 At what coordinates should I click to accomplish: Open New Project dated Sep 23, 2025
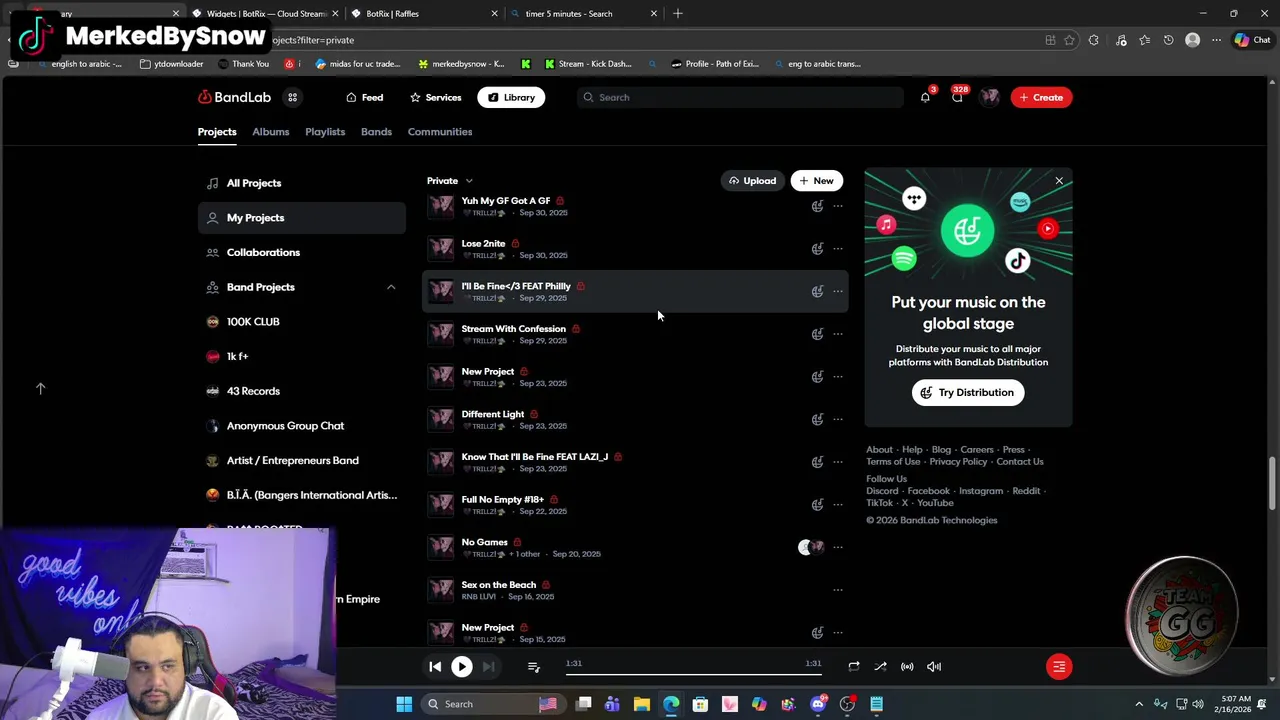pos(634,377)
